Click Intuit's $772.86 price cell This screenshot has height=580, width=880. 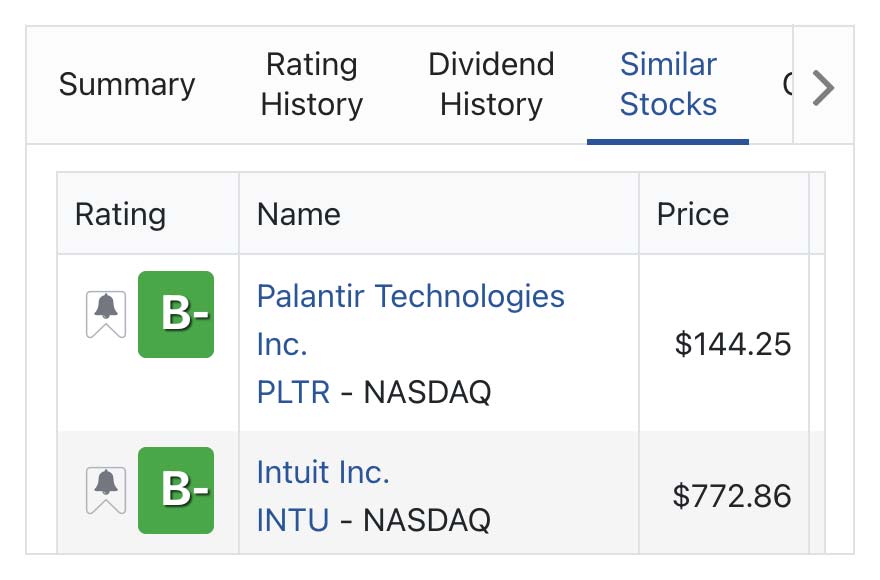pos(732,496)
